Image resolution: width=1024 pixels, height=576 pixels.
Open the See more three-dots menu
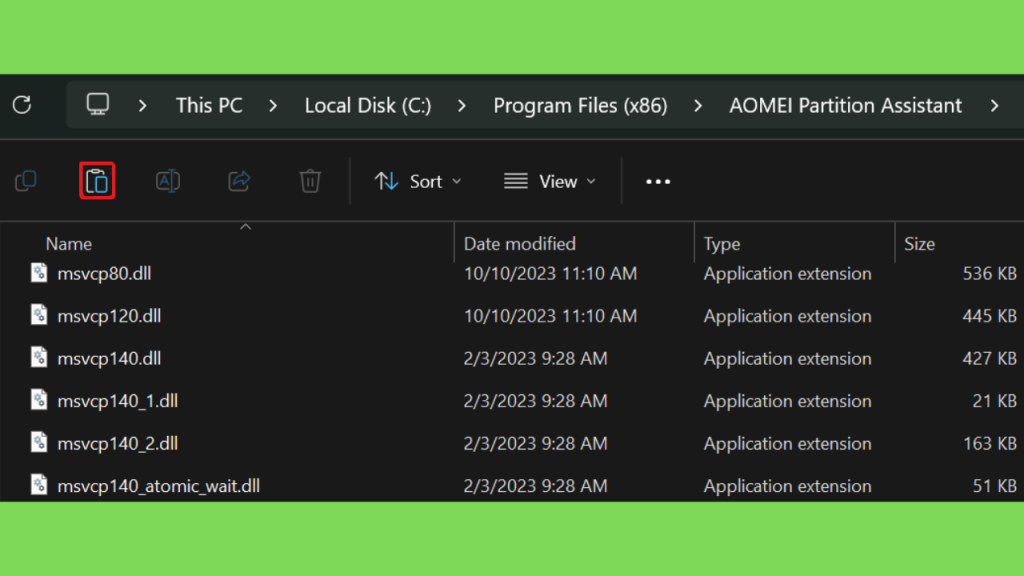(x=658, y=182)
